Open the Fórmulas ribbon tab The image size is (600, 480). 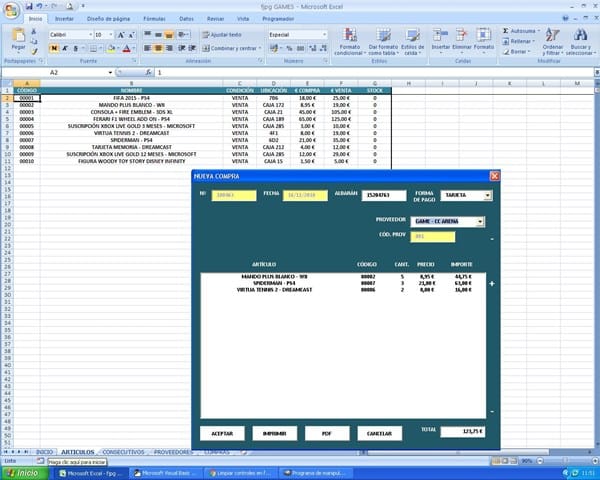click(x=155, y=19)
